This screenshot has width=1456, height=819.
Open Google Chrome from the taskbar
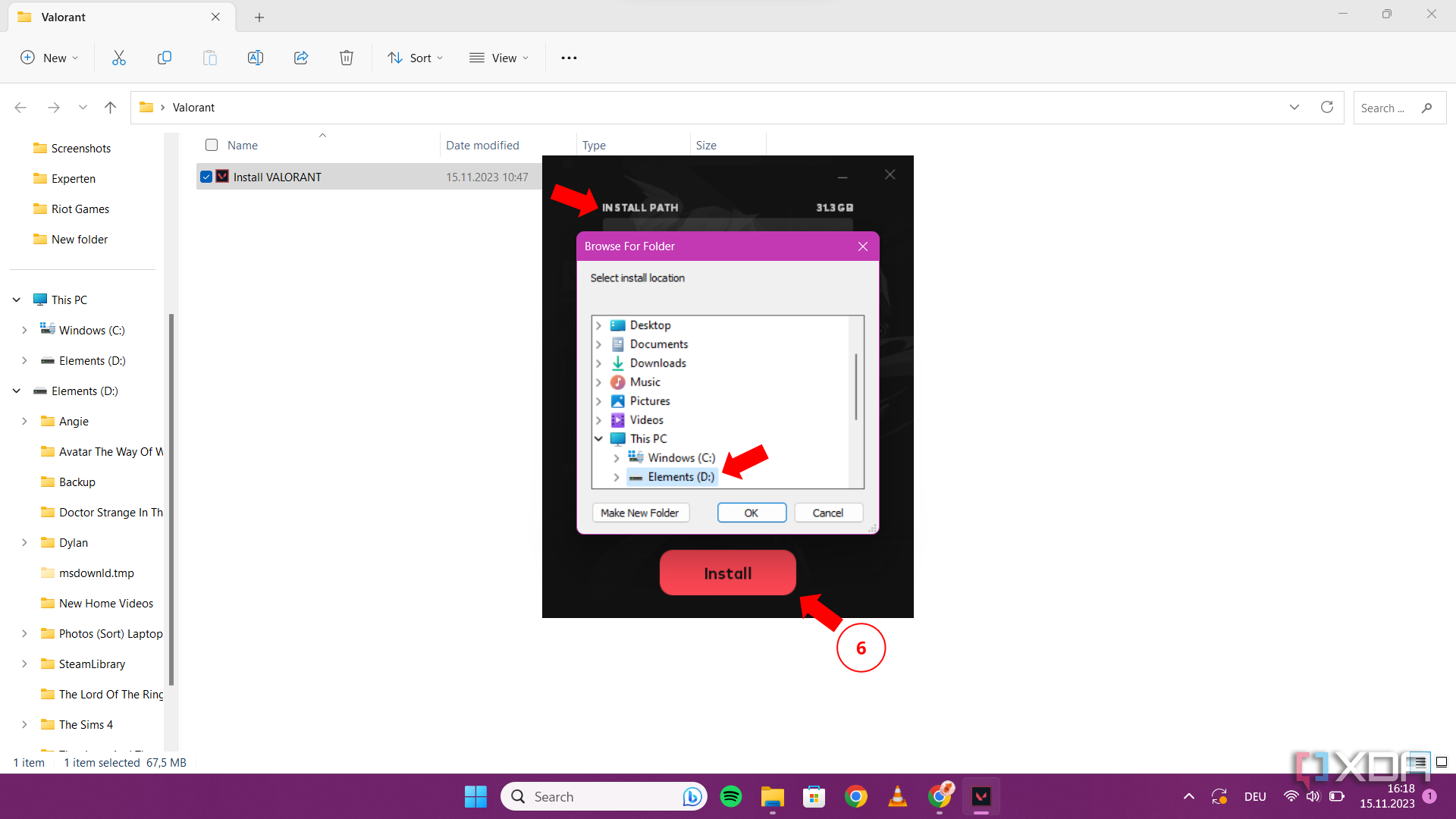click(x=856, y=796)
